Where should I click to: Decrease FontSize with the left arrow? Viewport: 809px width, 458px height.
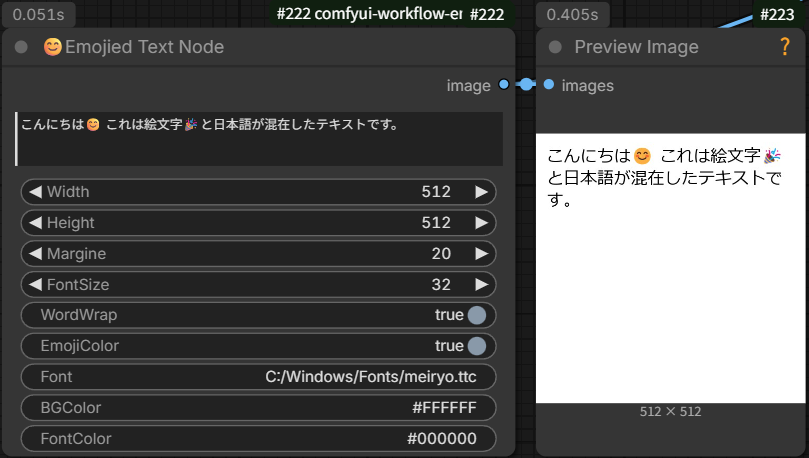(34, 285)
